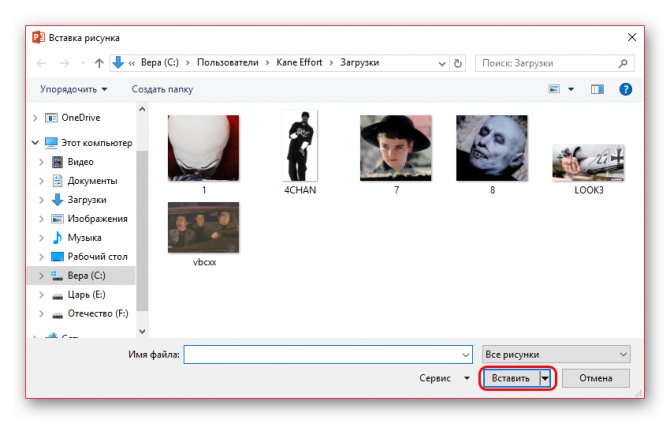This screenshot has height=424, width=670.
Task: Select the image thumbnail named 7
Action: pyautogui.click(x=396, y=148)
